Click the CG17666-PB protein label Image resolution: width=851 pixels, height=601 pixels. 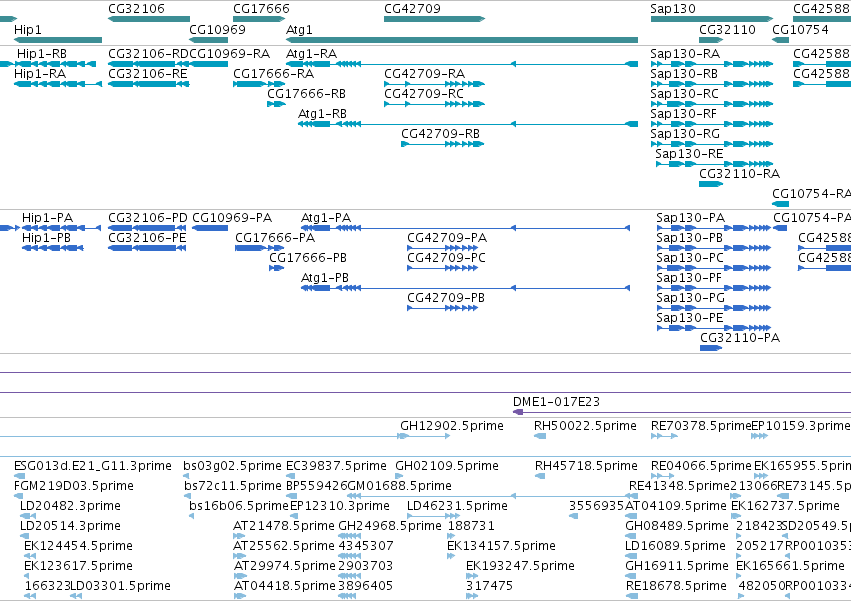pos(308,257)
